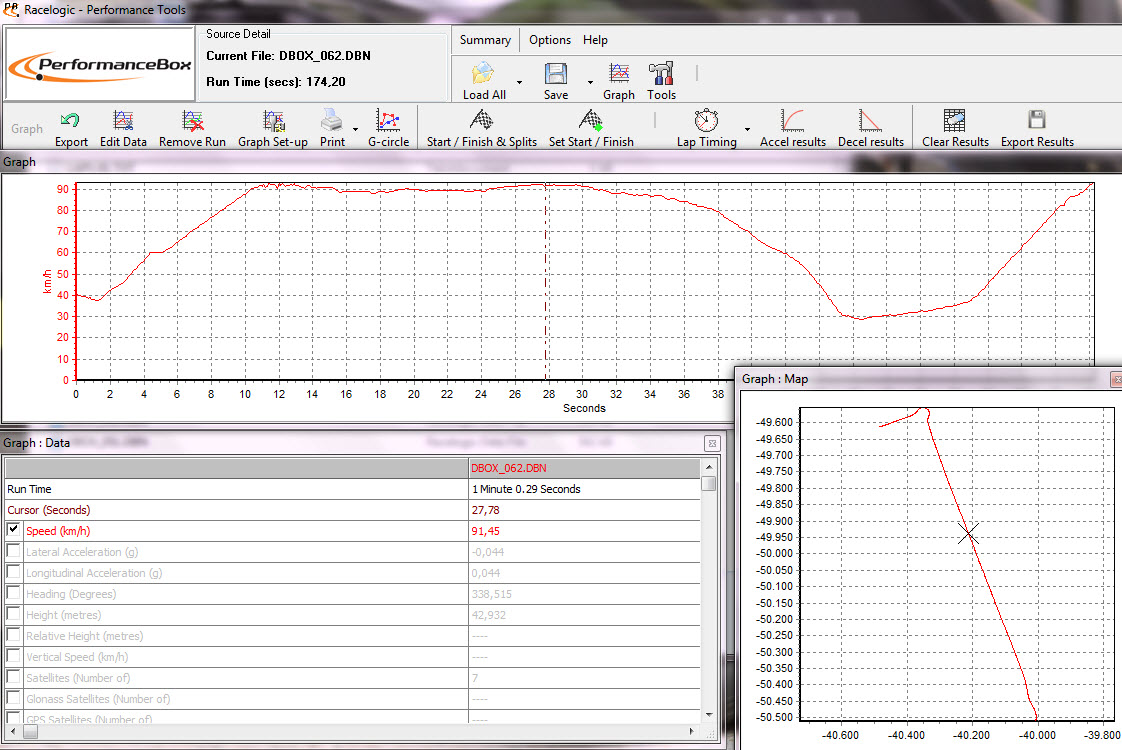Enable the Satellites (Number of) checkbox
Viewport: 1122px width, 750px height.
coord(13,676)
